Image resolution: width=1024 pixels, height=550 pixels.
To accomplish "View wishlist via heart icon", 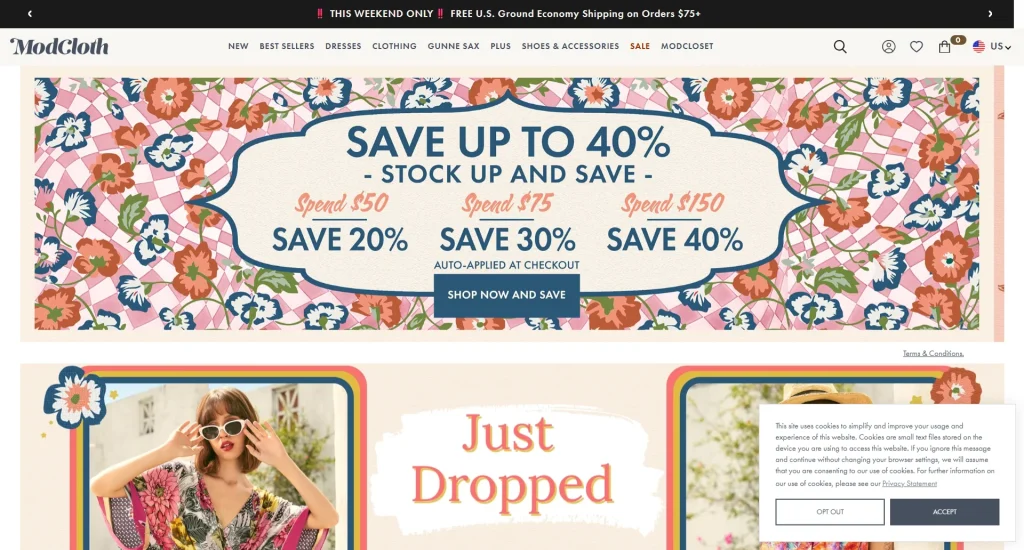I will (916, 46).
